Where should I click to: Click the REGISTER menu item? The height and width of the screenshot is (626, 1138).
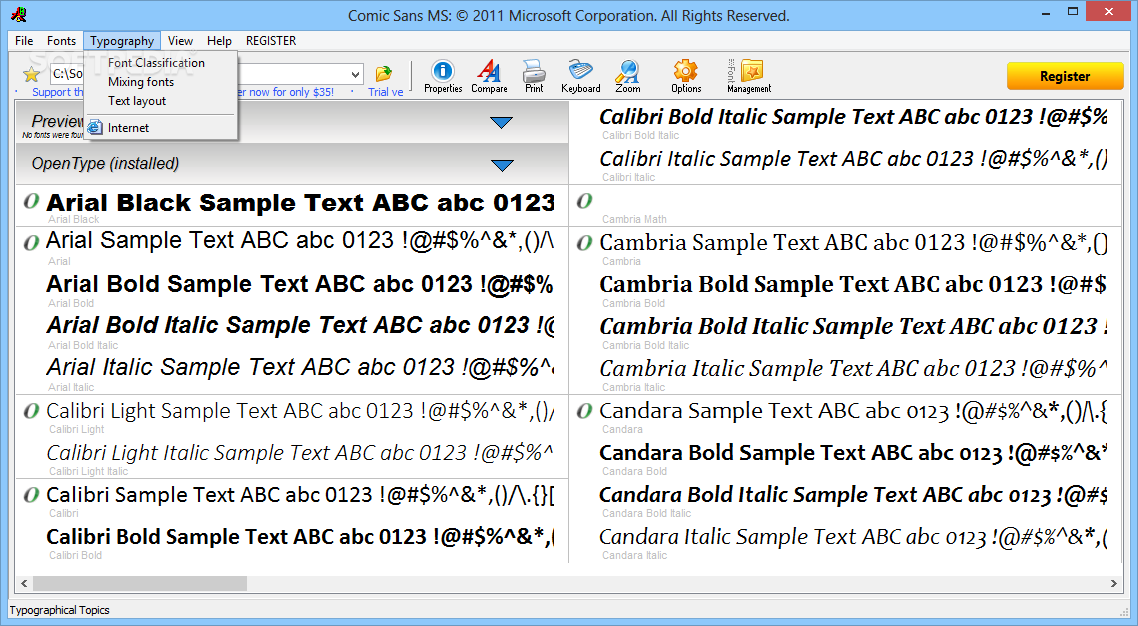271,41
